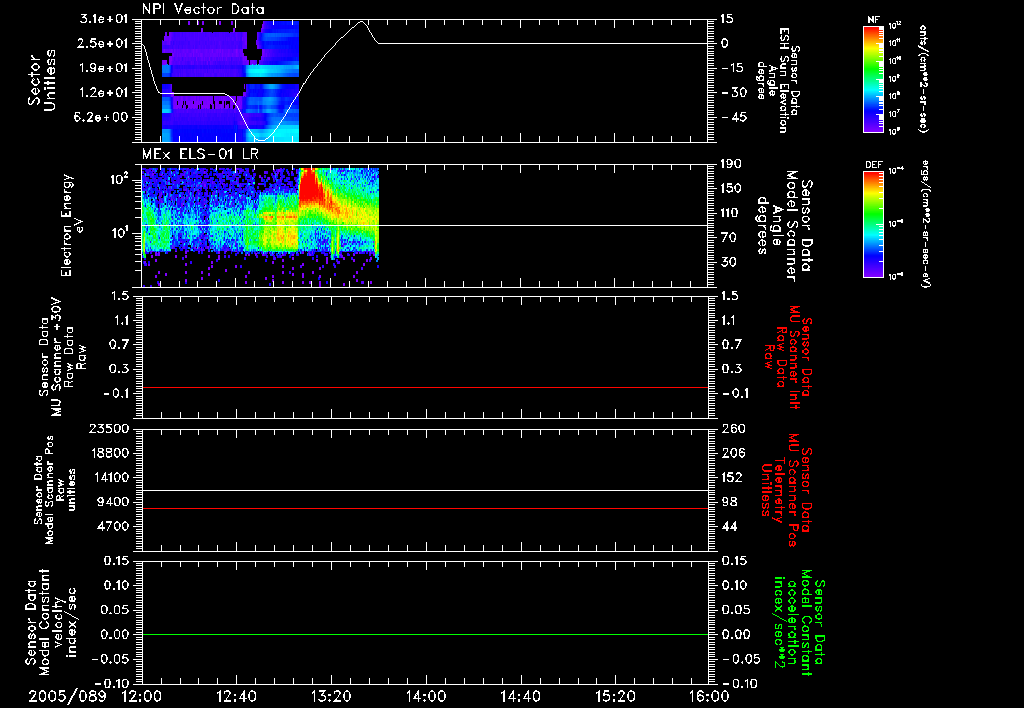Select the 'ESH Sun Elevation Angle' axis label
Image resolution: width=1024 pixels, height=708 pixels.
pyautogui.click(x=777, y=80)
